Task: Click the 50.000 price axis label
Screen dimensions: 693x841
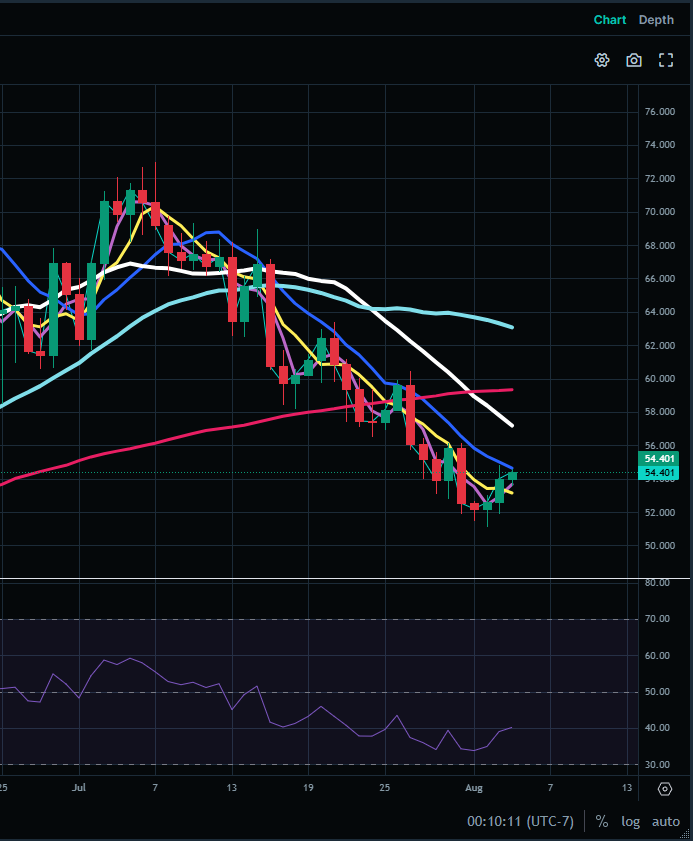Action: 660,545
